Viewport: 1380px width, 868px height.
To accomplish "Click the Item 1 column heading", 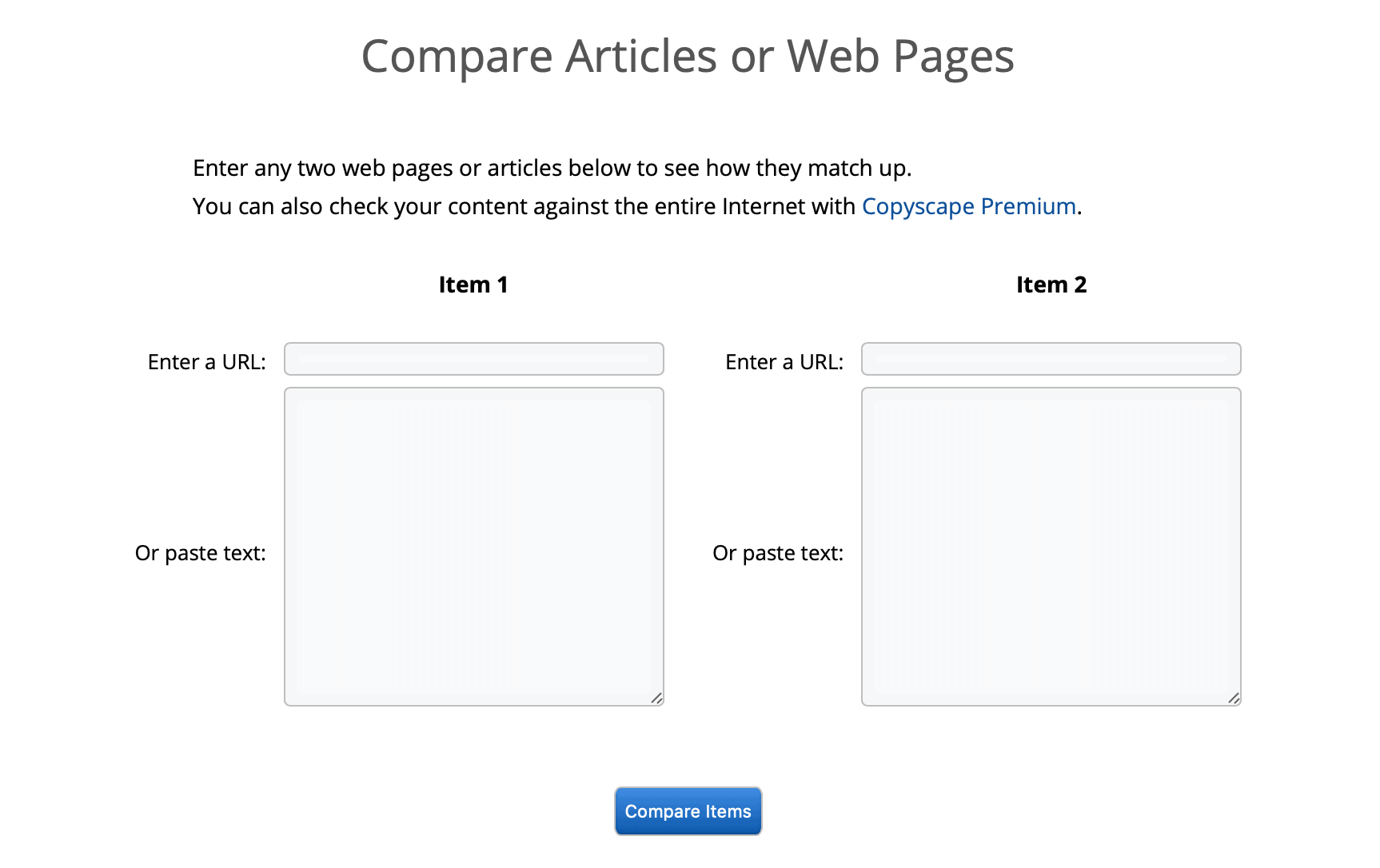I will pyautogui.click(x=473, y=284).
